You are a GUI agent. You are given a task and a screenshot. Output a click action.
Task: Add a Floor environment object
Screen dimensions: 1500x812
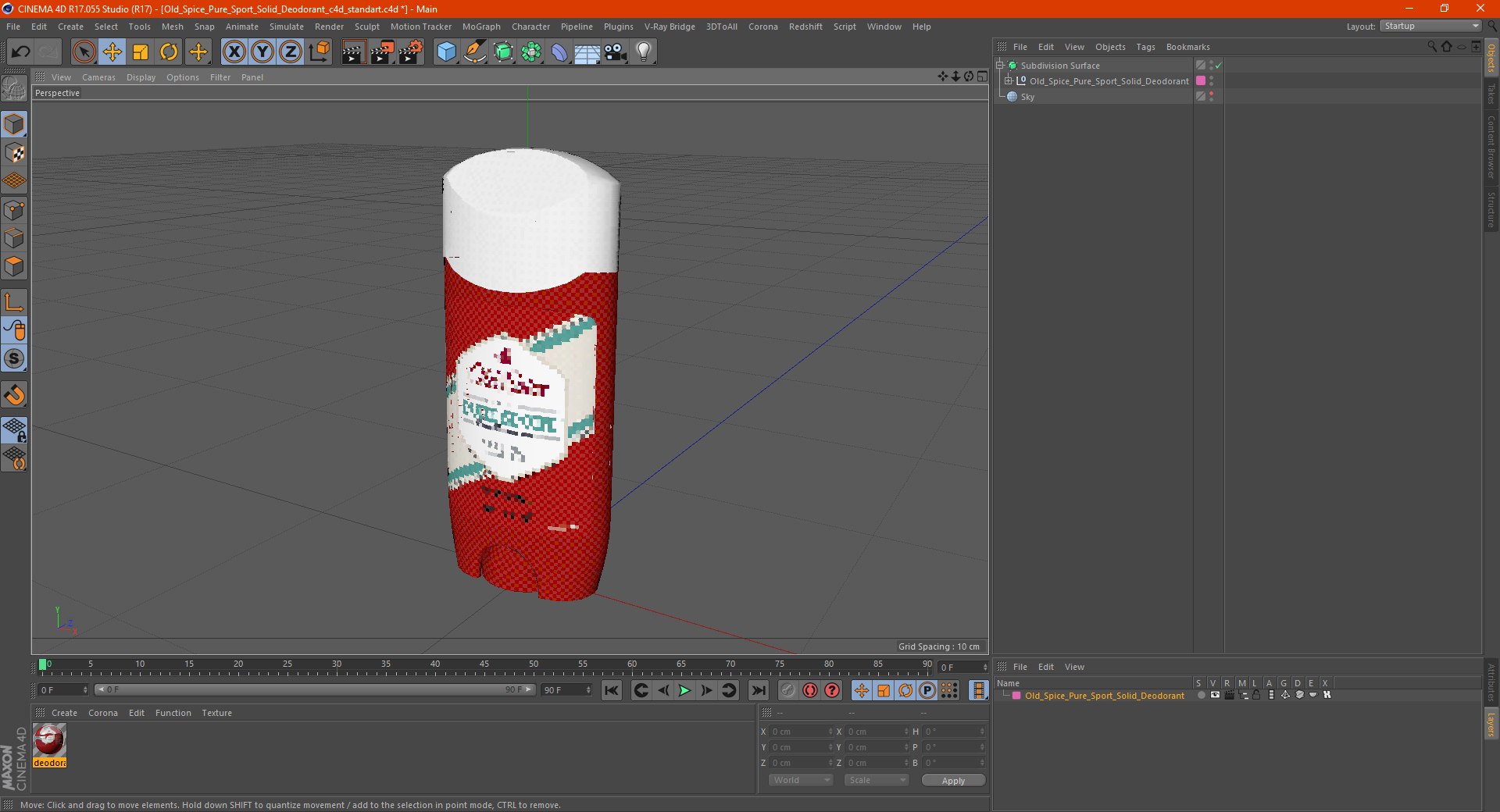click(x=587, y=52)
